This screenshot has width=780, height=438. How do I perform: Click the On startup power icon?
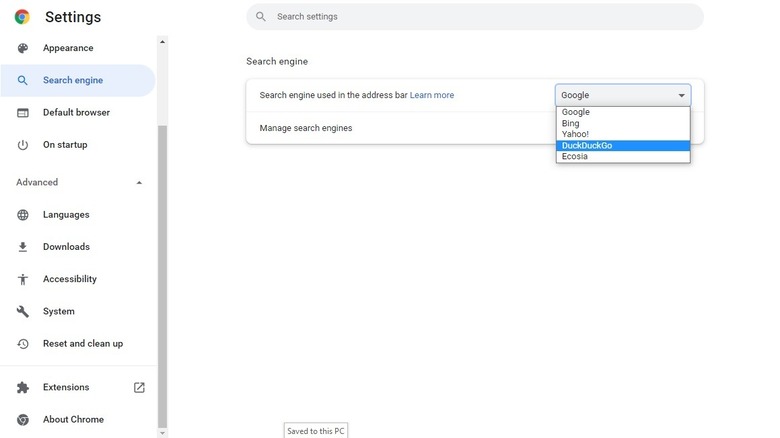point(23,145)
